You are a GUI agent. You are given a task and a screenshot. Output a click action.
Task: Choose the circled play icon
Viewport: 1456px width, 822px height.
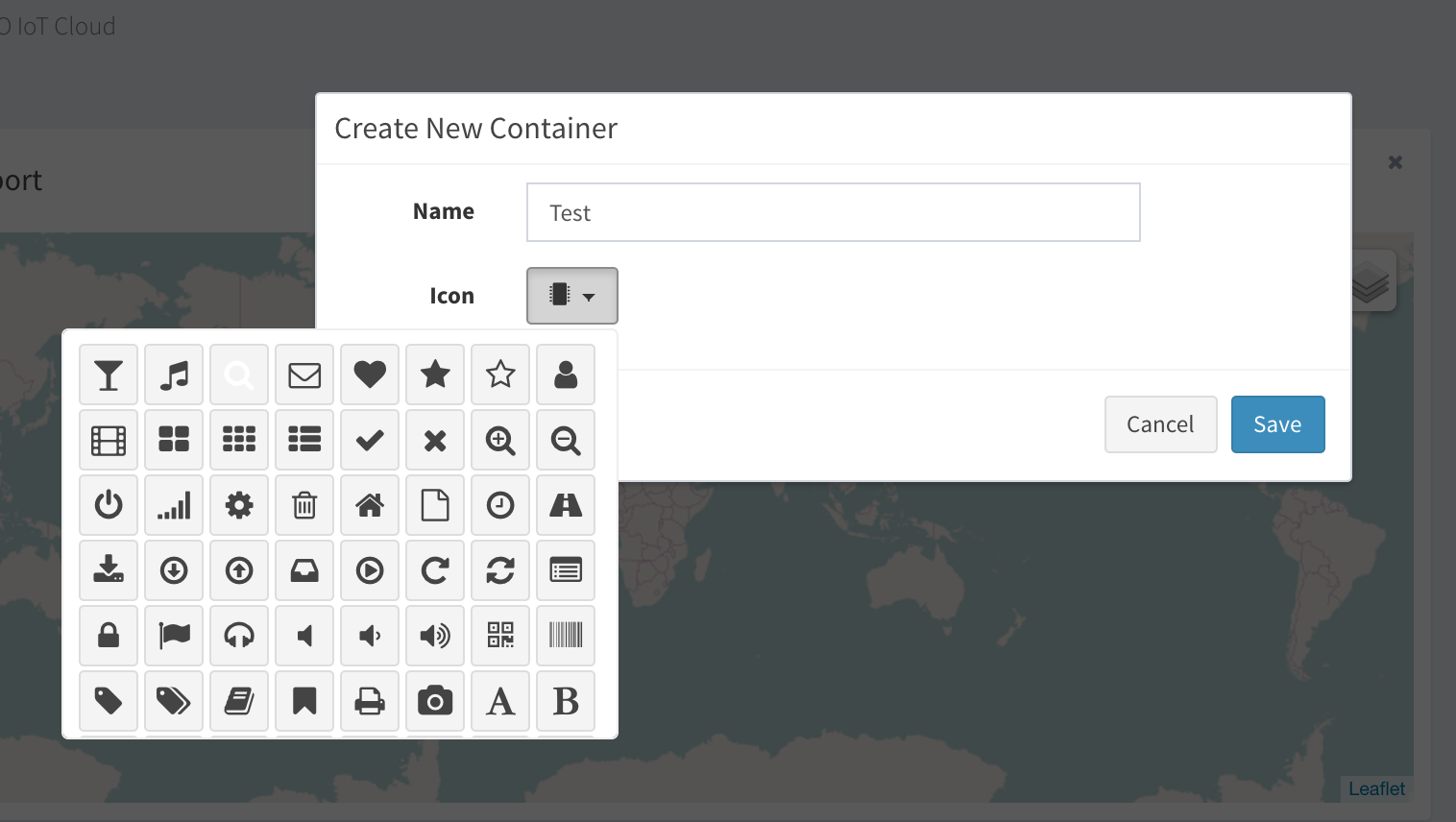tap(370, 570)
